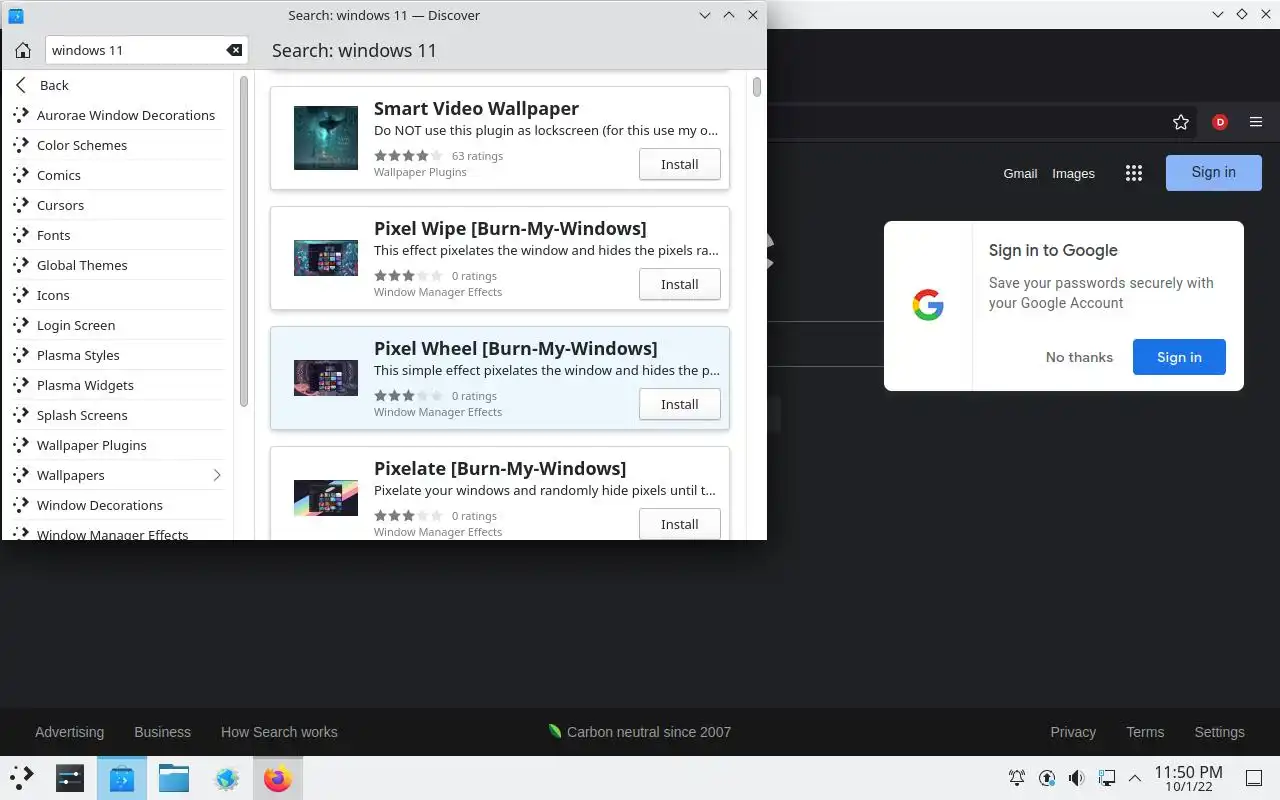Click No thanks in Google sign-in prompt
This screenshot has height=800, width=1280.
point(1079,357)
